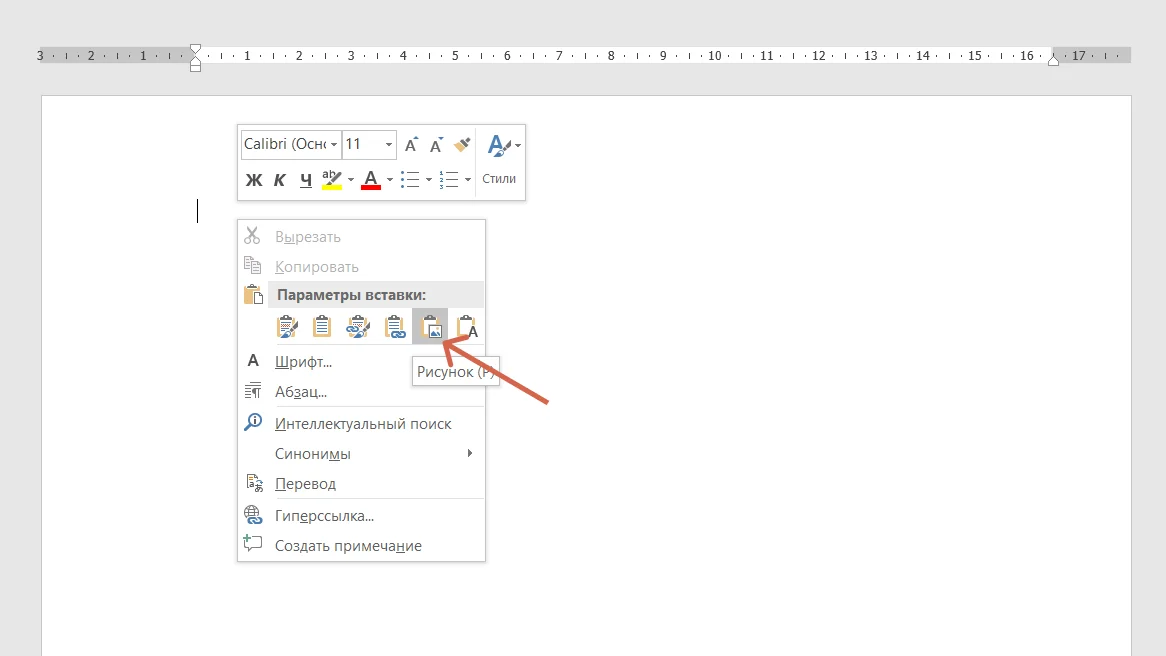Open the Calibri font name dropdown
1166x656 pixels.
(334, 145)
